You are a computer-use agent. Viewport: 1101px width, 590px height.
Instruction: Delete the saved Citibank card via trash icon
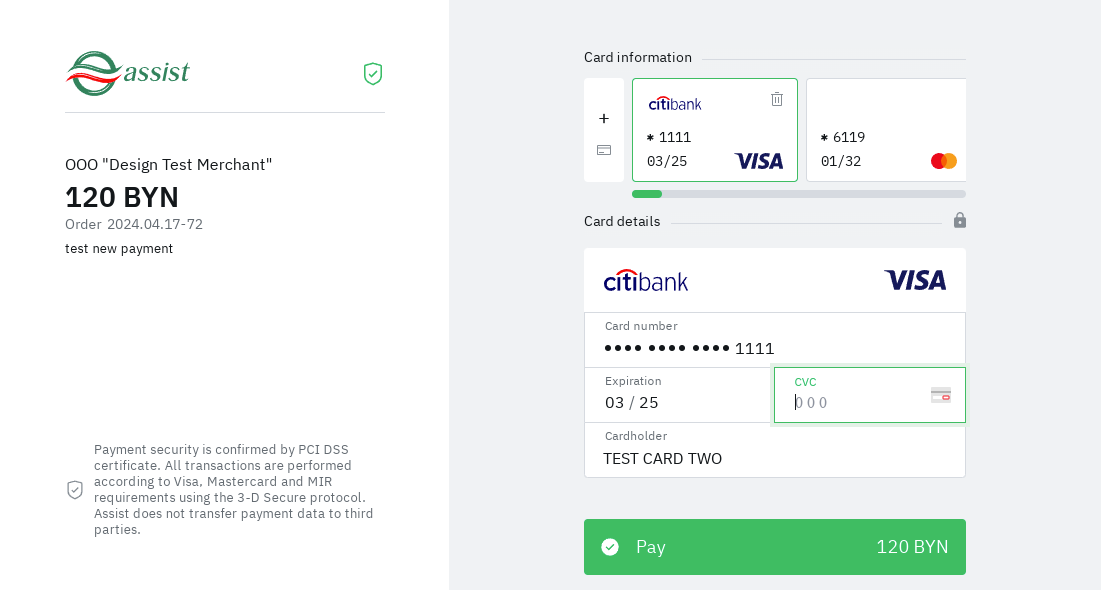click(x=777, y=99)
